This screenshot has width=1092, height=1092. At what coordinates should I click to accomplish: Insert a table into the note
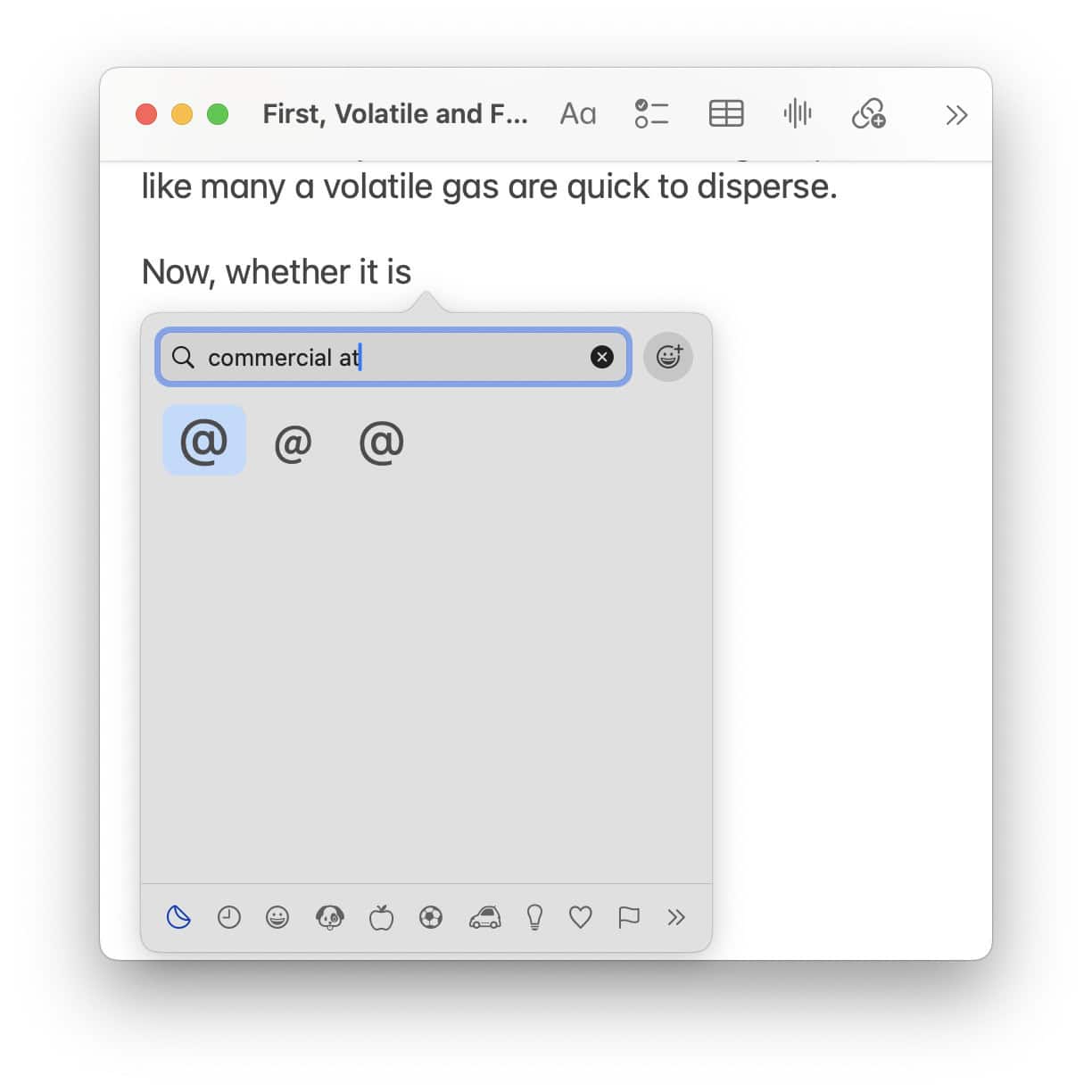pyautogui.click(x=725, y=113)
